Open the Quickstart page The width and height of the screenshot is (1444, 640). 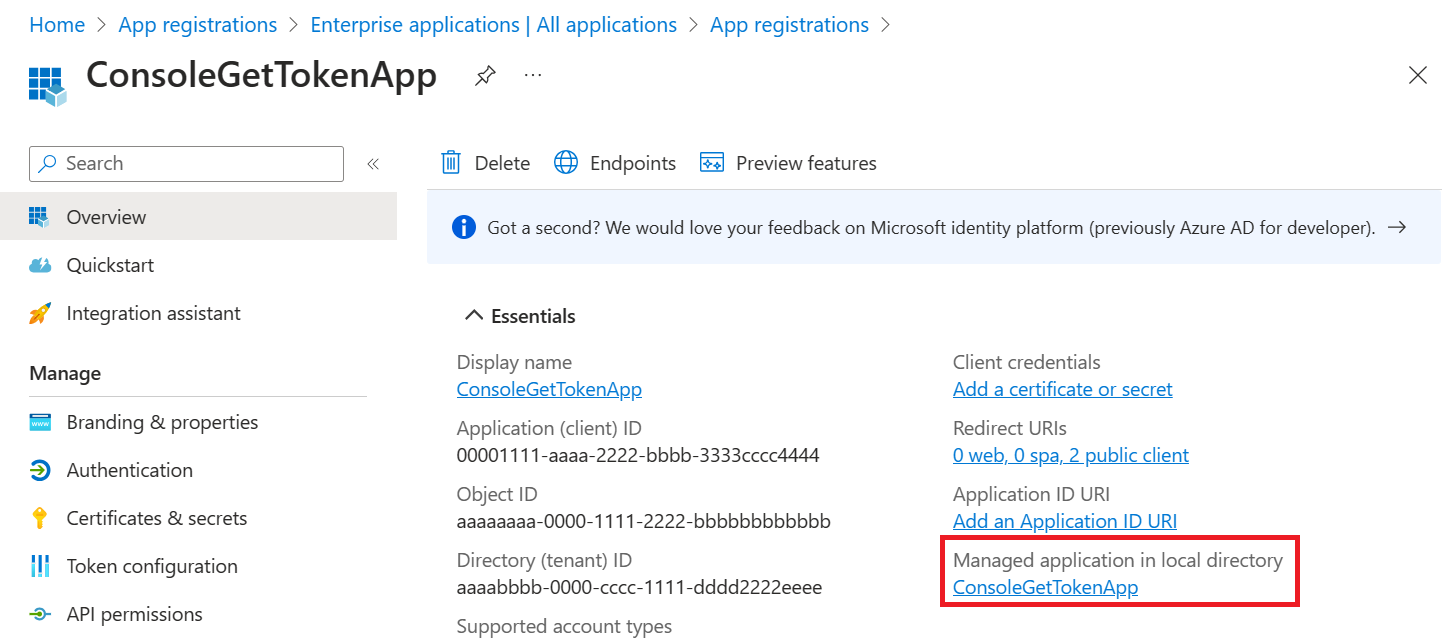click(109, 264)
